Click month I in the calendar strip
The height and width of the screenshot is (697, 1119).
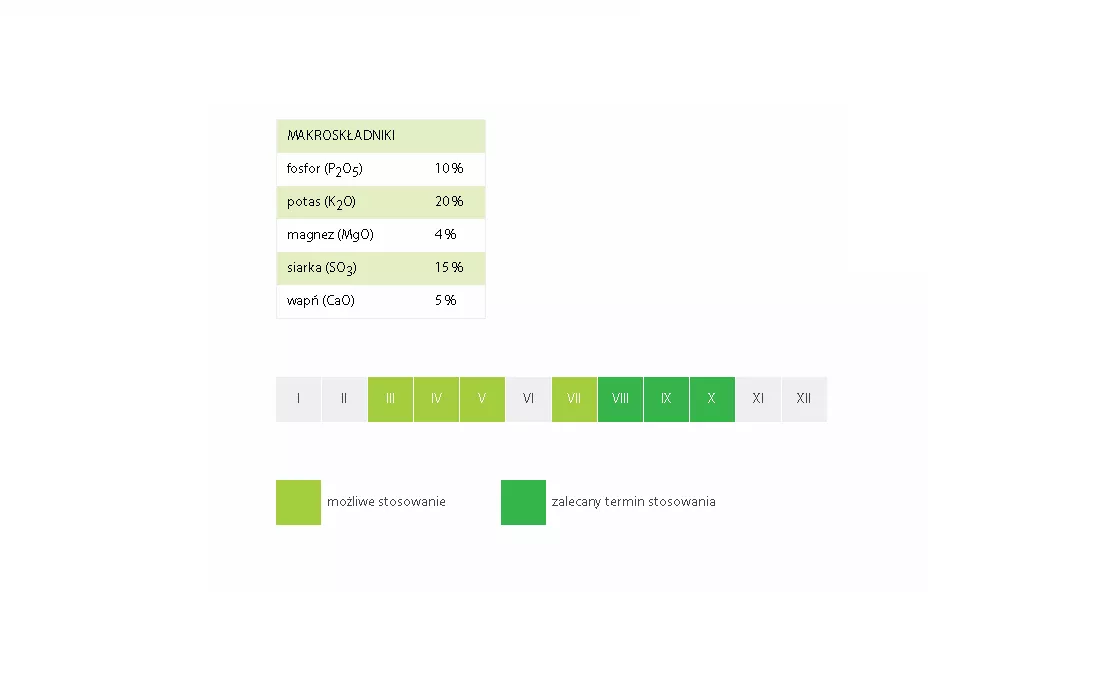coord(298,399)
